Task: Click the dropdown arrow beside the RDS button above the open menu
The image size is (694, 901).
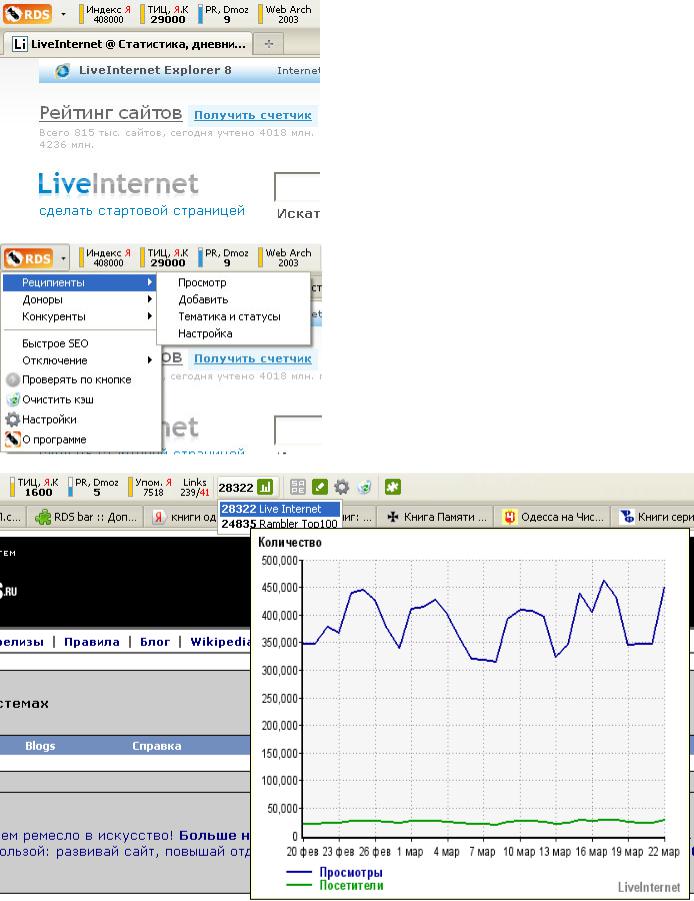Action: click(x=63, y=257)
